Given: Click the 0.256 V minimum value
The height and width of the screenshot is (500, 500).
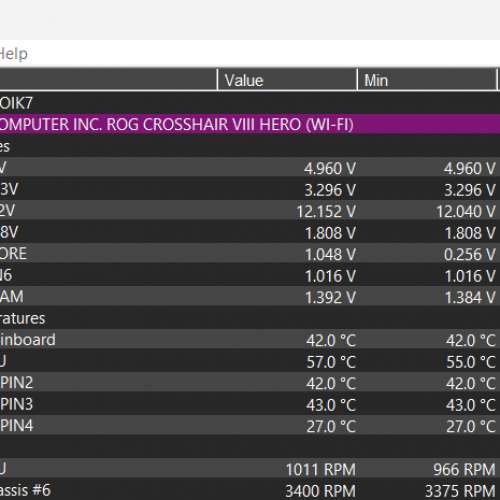Looking at the screenshot, I should point(469,255).
